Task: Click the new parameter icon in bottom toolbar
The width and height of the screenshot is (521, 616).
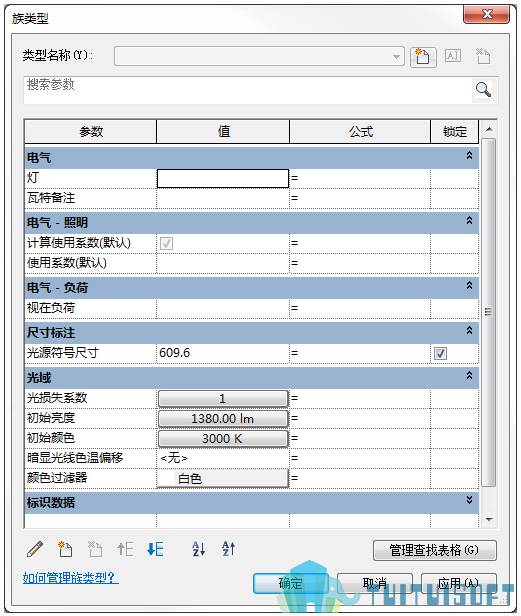Action: [x=65, y=549]
